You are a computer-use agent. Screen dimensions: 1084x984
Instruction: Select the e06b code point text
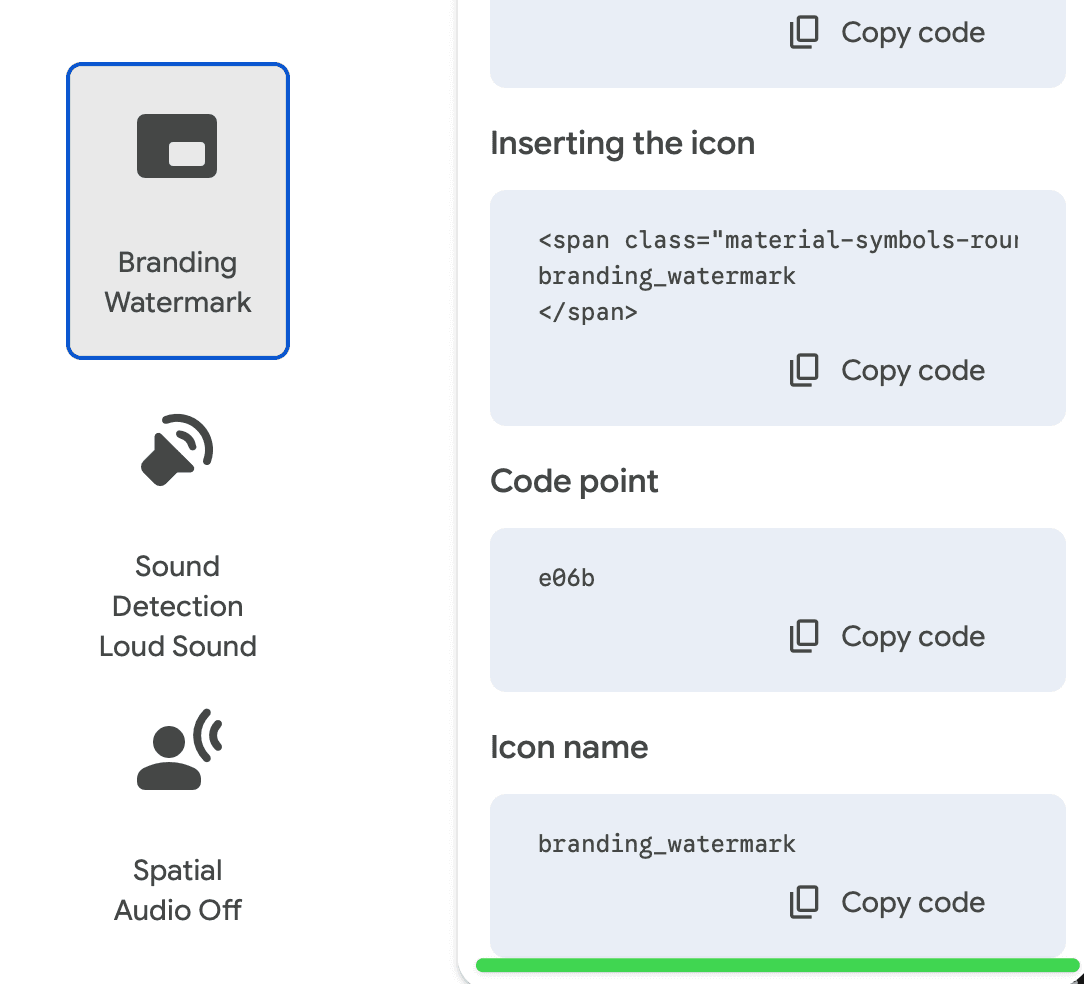pyautogui.click(x=566, y=575)
